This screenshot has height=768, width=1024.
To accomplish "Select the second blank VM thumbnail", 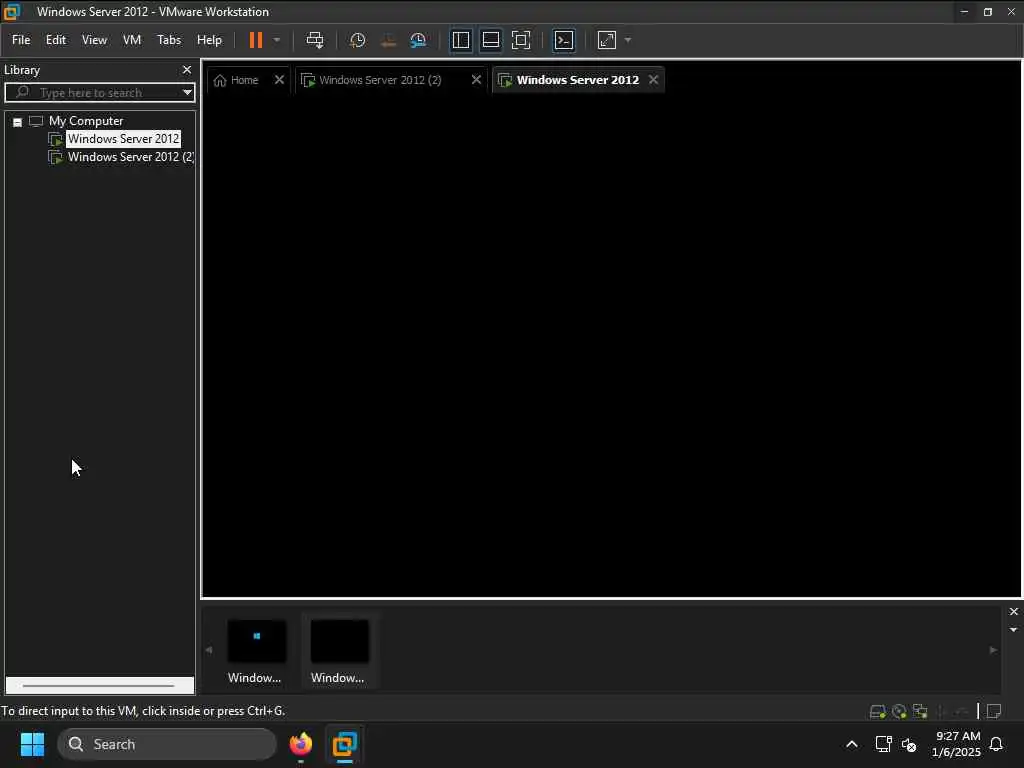I will coord(339,641).
